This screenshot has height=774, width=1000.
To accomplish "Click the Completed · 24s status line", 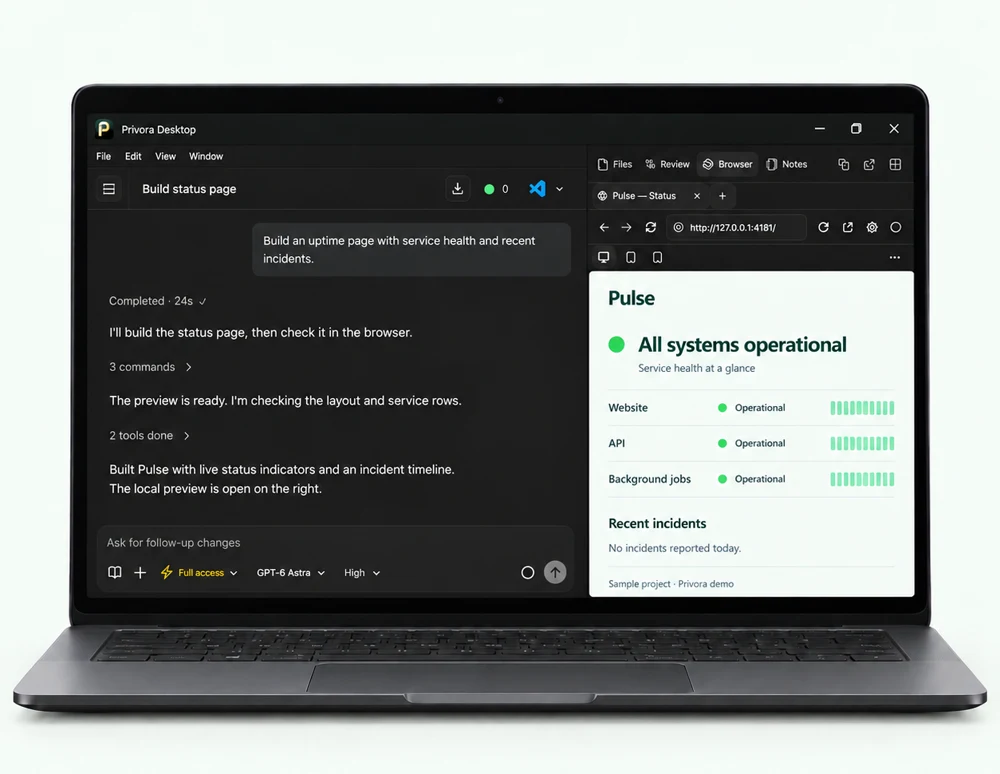I will click(157, 301).
